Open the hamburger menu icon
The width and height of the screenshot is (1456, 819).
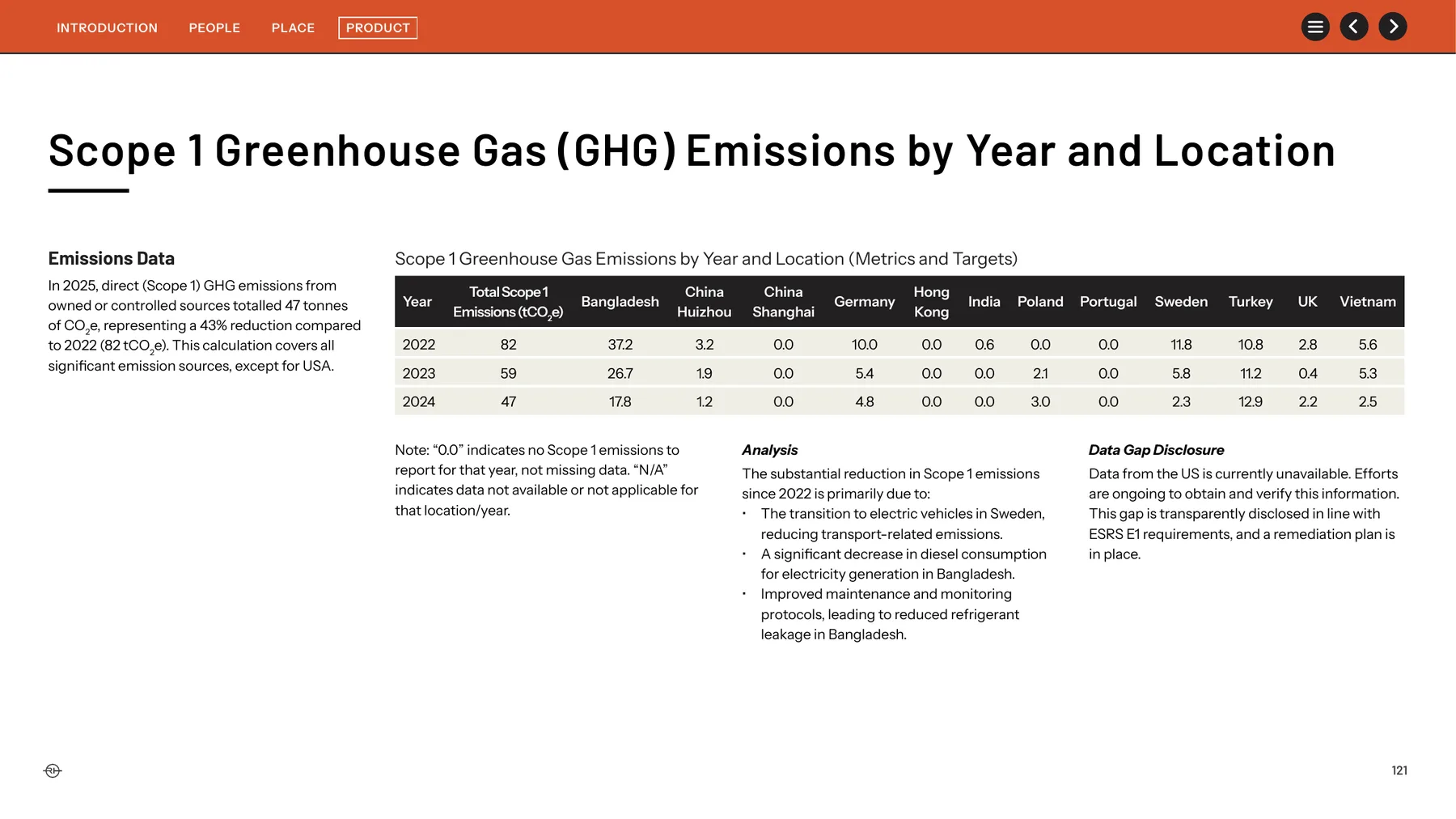point(1315,27)
